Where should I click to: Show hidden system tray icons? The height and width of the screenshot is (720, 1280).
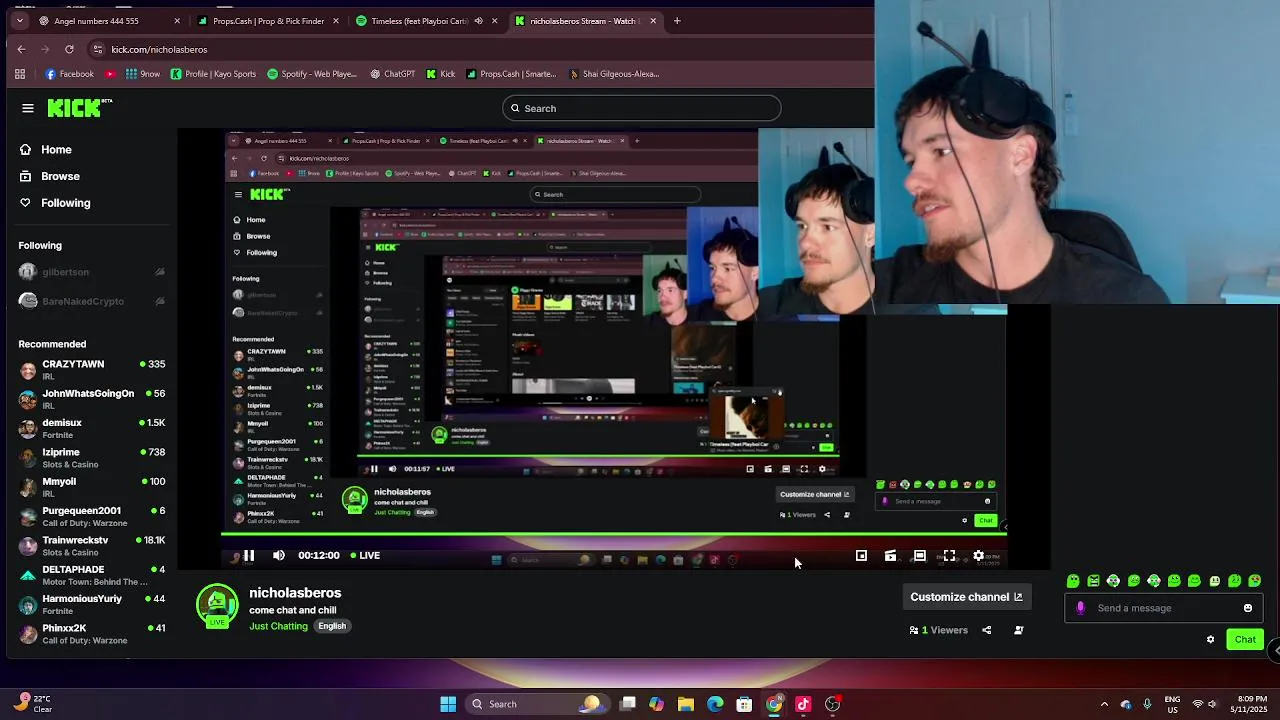(1104, 704)
